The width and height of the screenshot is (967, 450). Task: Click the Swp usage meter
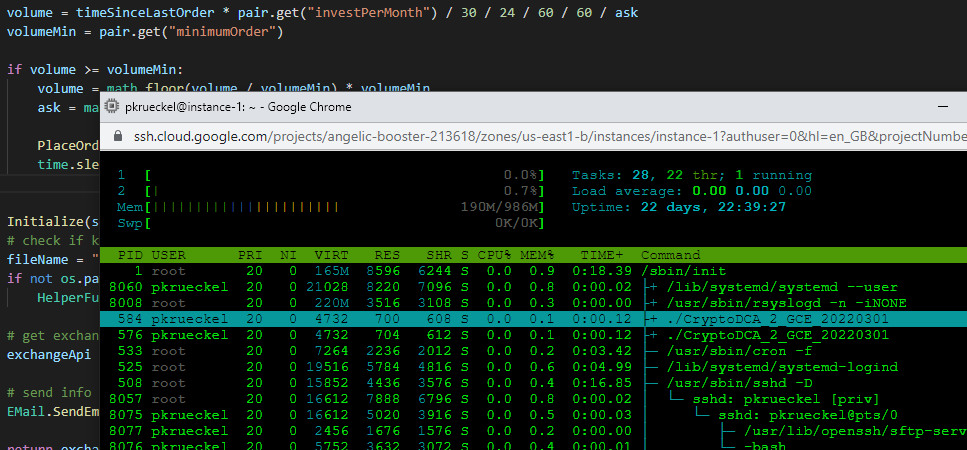coord(331,223)
